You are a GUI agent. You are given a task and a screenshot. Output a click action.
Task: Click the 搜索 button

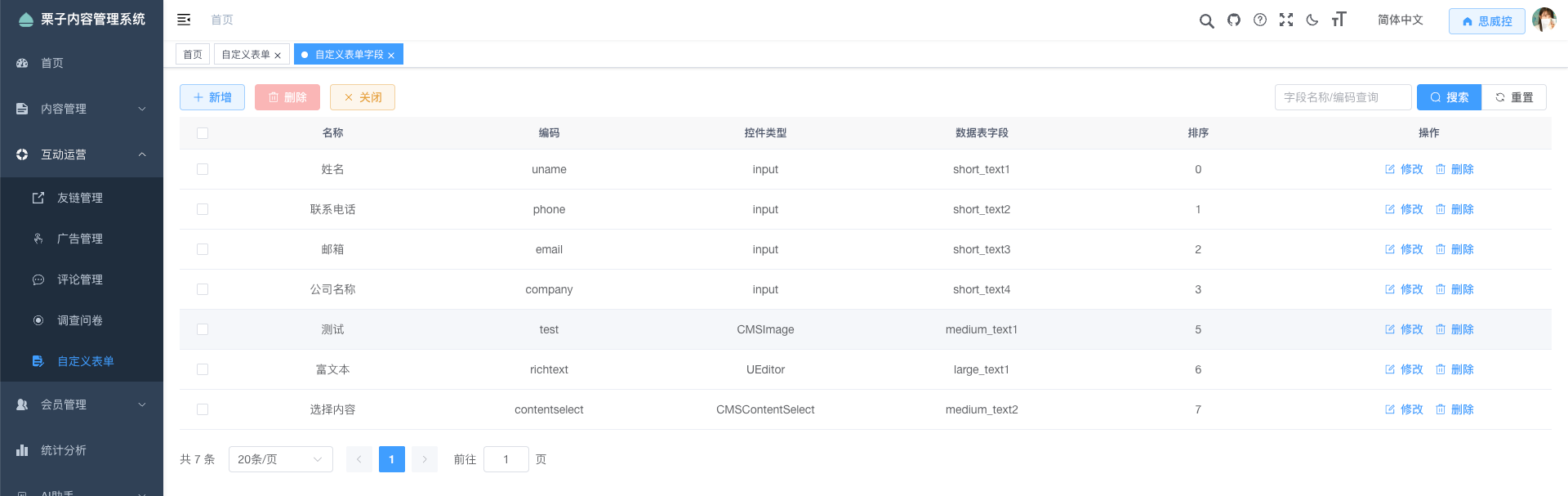coord(1449,97)
